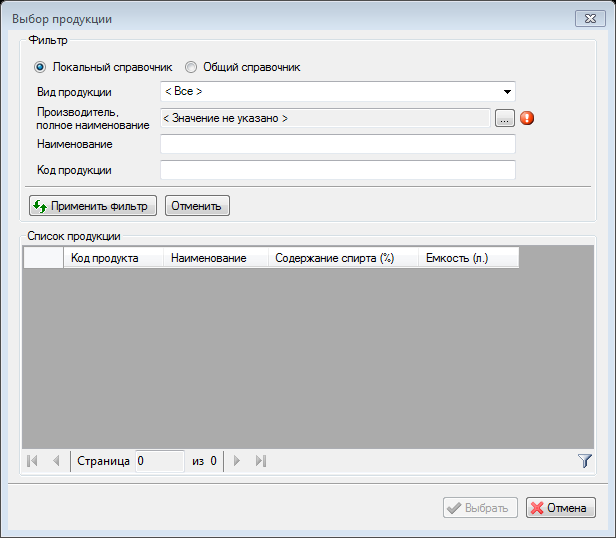Go to the previous page of the list

56,461
